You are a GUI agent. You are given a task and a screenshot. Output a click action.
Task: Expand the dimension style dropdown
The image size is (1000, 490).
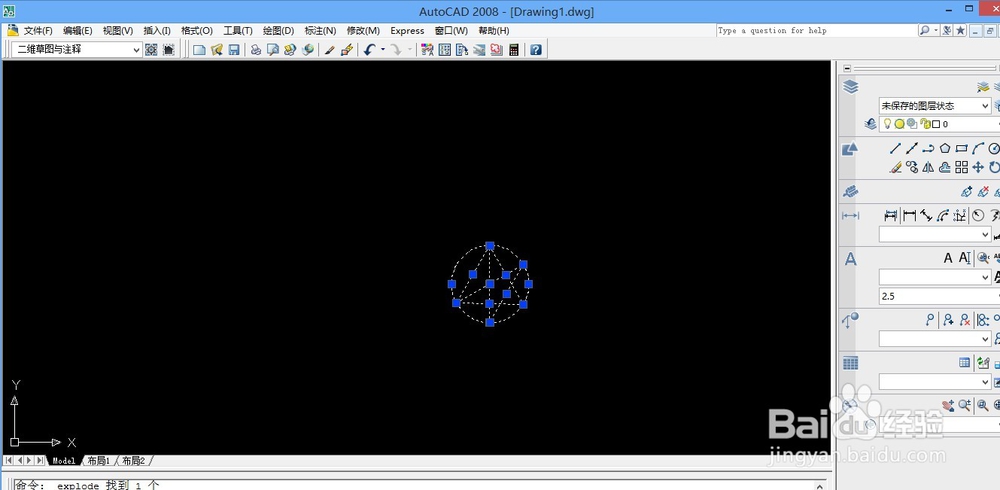(986, 235)
